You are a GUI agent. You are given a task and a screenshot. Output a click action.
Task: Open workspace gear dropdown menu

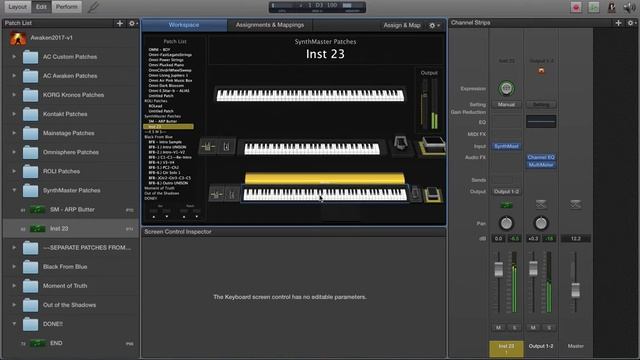tap(434, 25)
